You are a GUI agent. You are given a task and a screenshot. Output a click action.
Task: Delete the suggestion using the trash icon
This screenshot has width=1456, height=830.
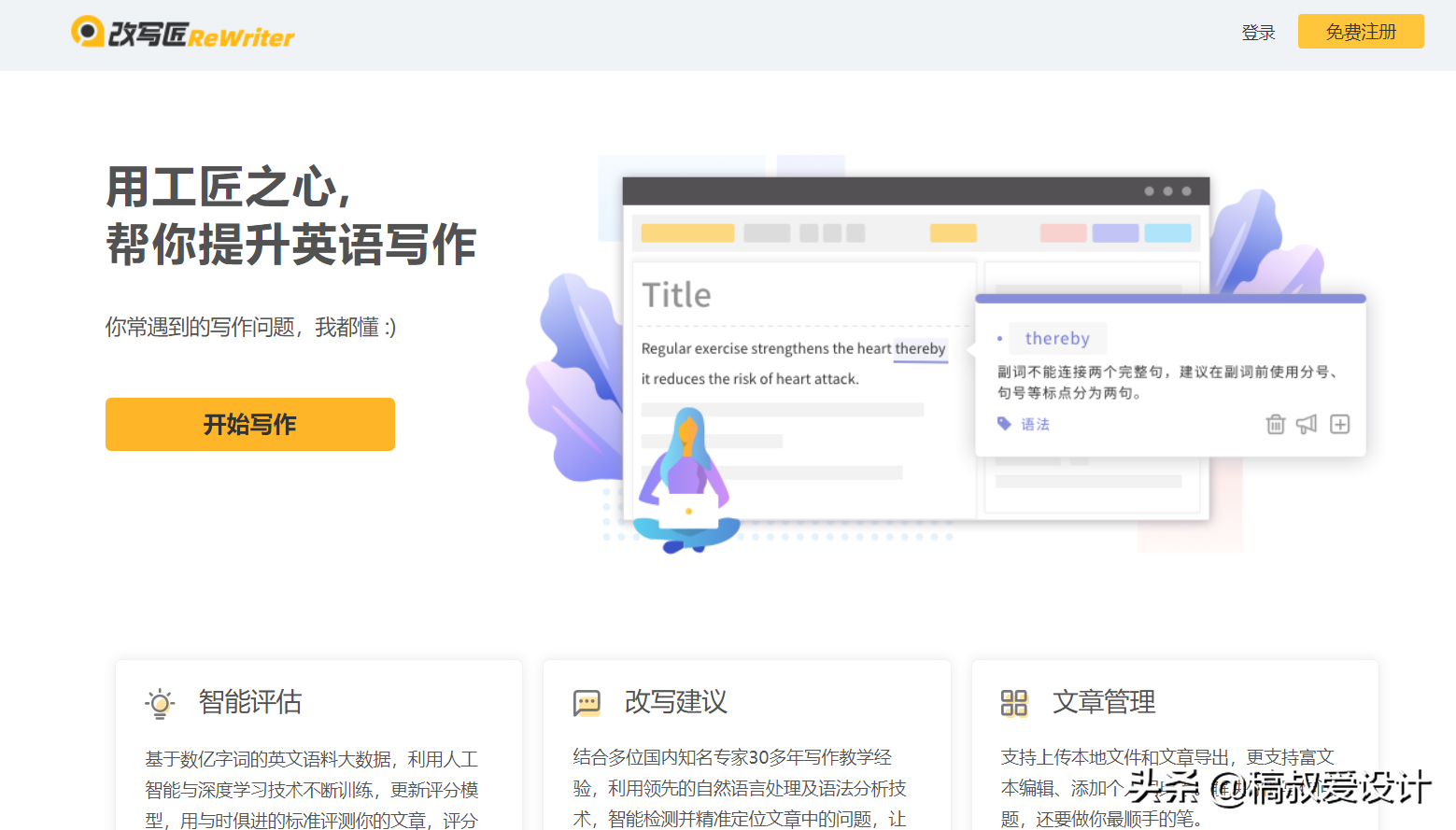click(1276, 424)
